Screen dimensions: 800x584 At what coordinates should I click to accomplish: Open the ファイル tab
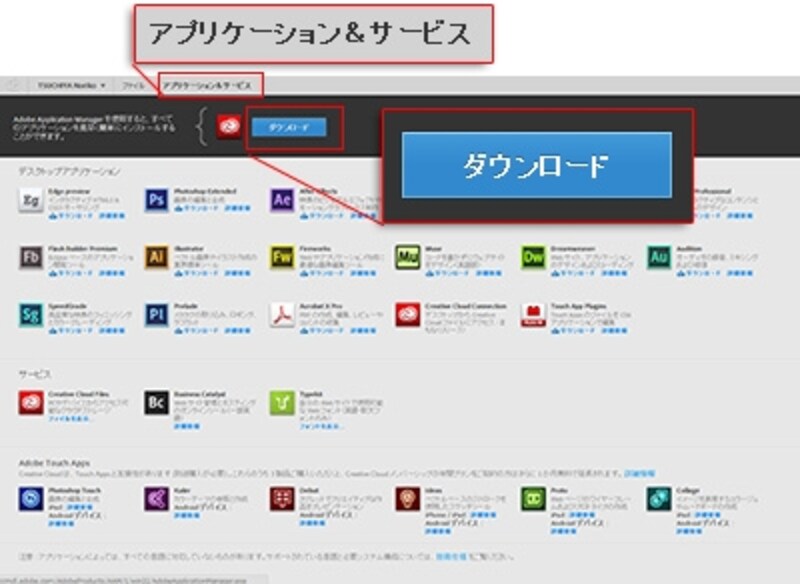pos(133,85)
